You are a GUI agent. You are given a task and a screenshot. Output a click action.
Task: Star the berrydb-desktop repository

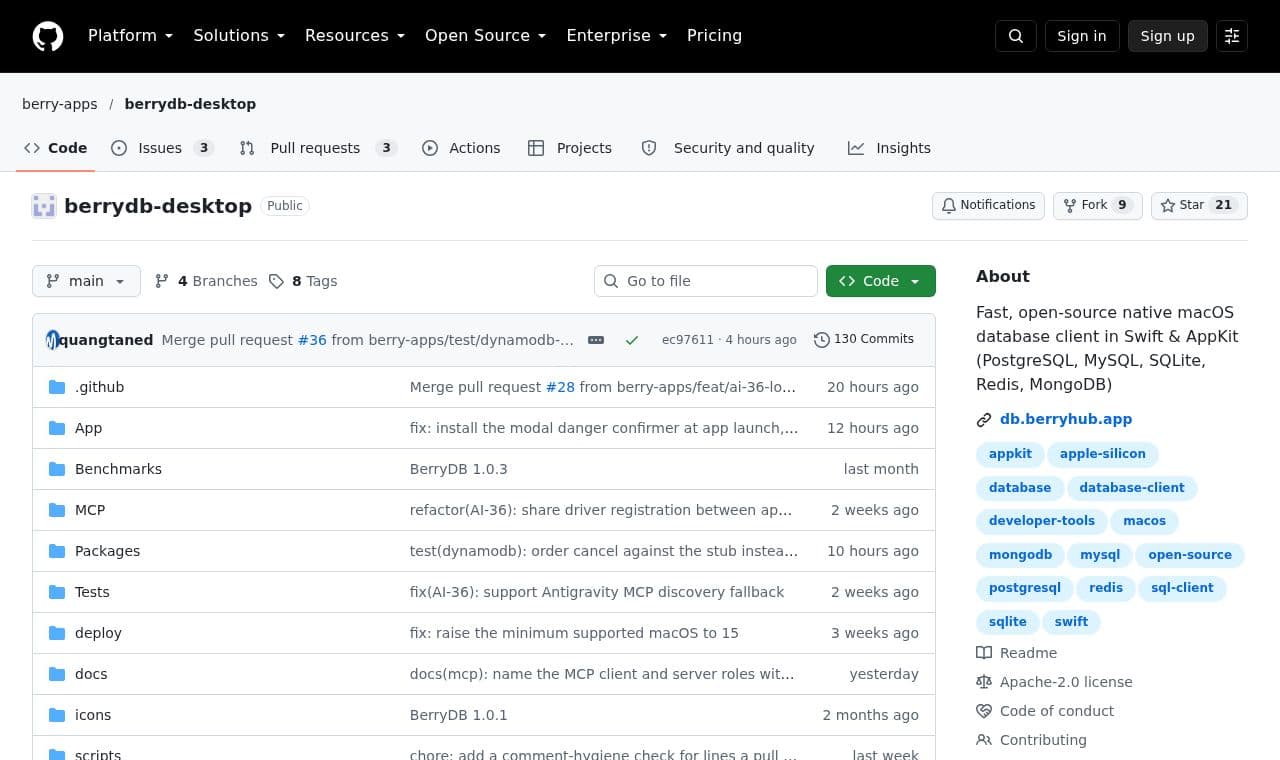pos(1199,205)
